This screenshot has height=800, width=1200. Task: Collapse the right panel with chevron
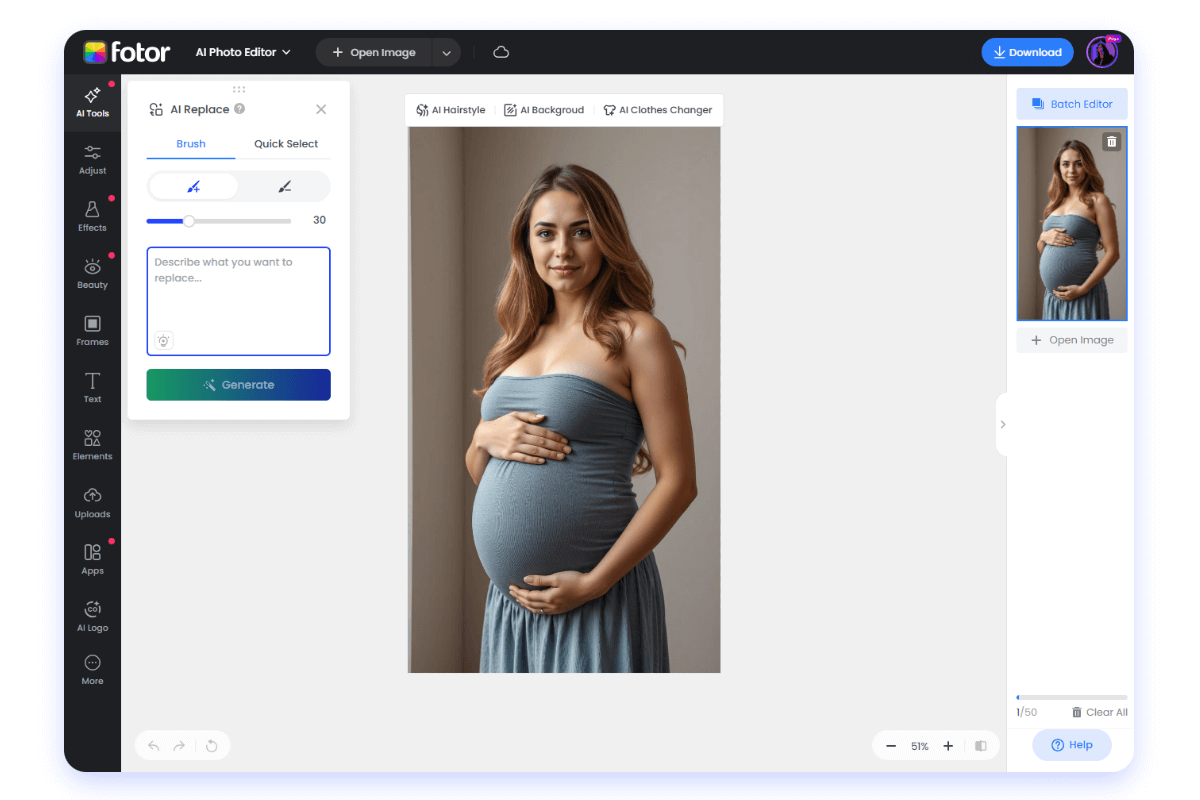tap(1002, 424)
